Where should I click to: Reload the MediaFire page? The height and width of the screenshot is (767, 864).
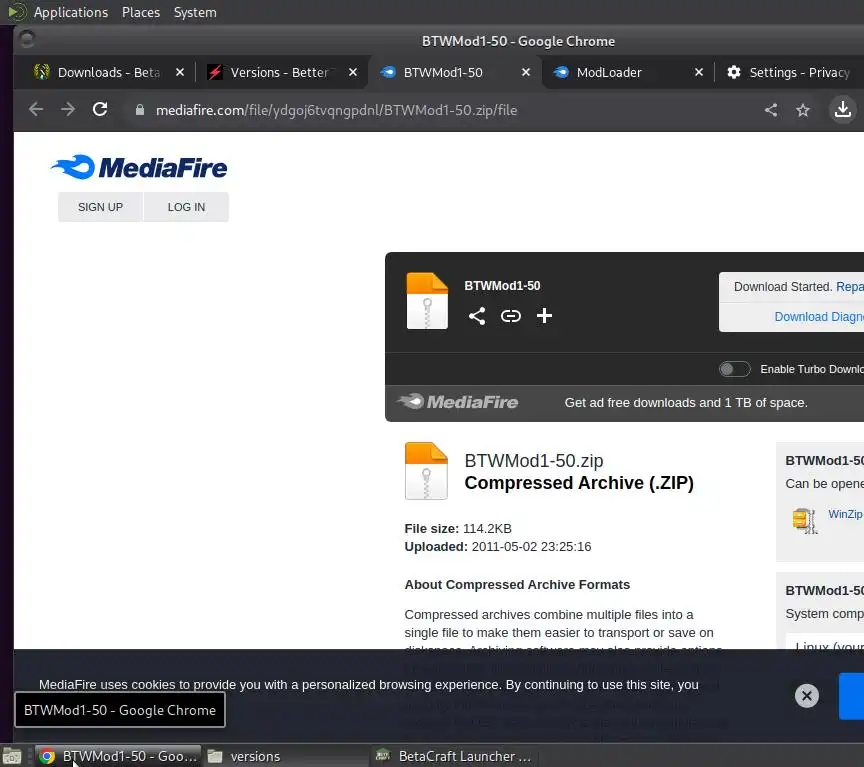[x=100, y=110]
